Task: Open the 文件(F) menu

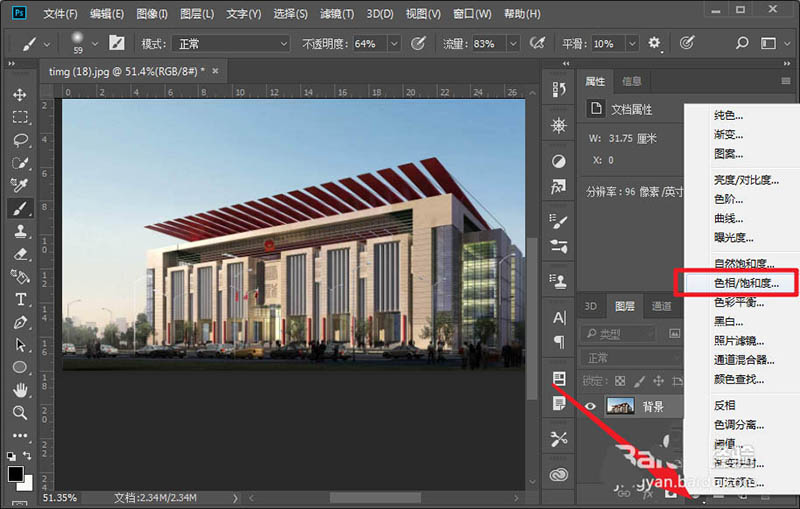Action: [60, 14]
